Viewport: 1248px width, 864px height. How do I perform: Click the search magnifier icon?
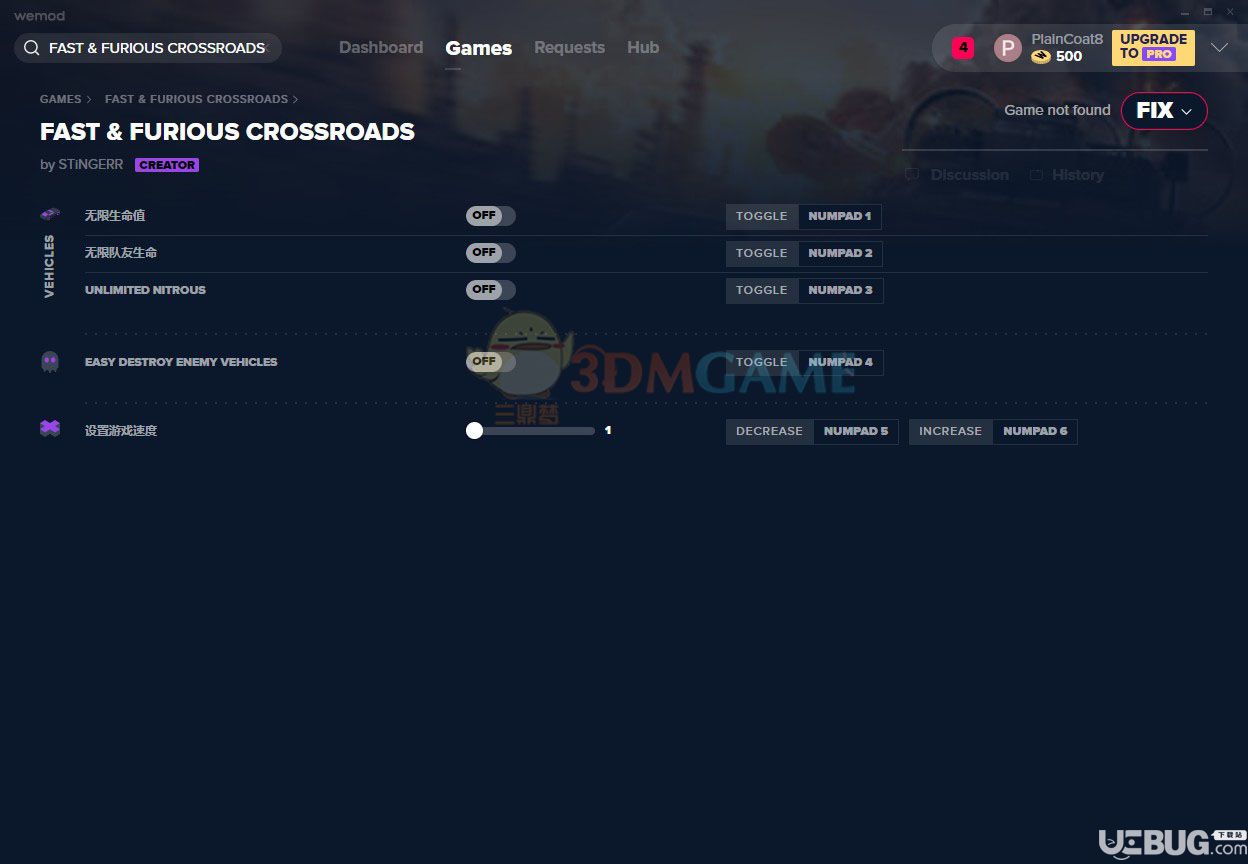coord(32,48)
